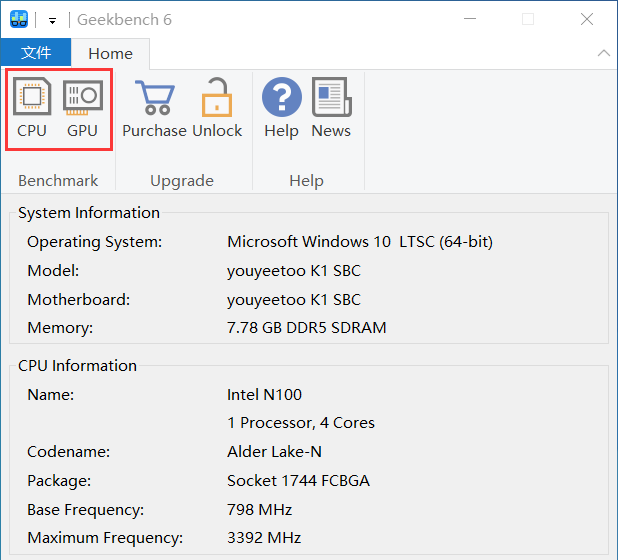Click the Operating System: label
Screen dimensions: 619x560
[x=95, y=242]
